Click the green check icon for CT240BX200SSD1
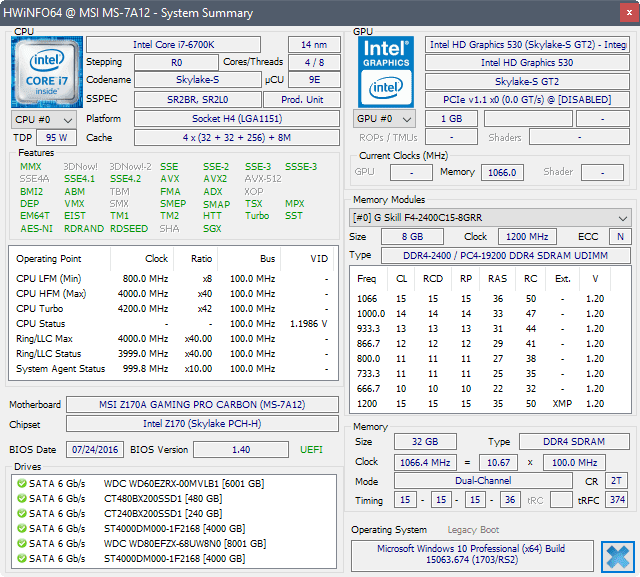 pos(21,513)
